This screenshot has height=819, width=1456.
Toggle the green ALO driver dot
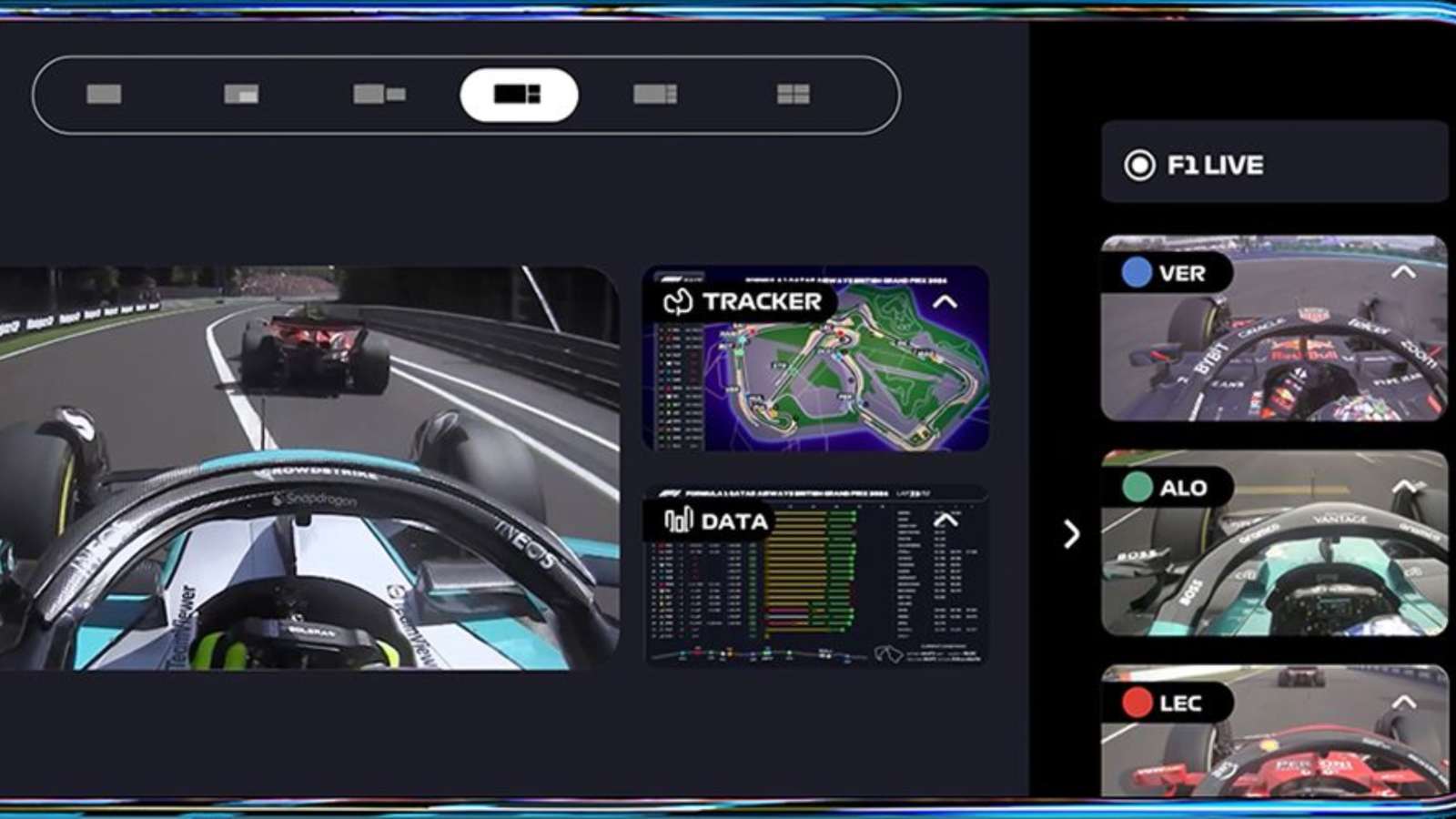[x=1137, y=488]
